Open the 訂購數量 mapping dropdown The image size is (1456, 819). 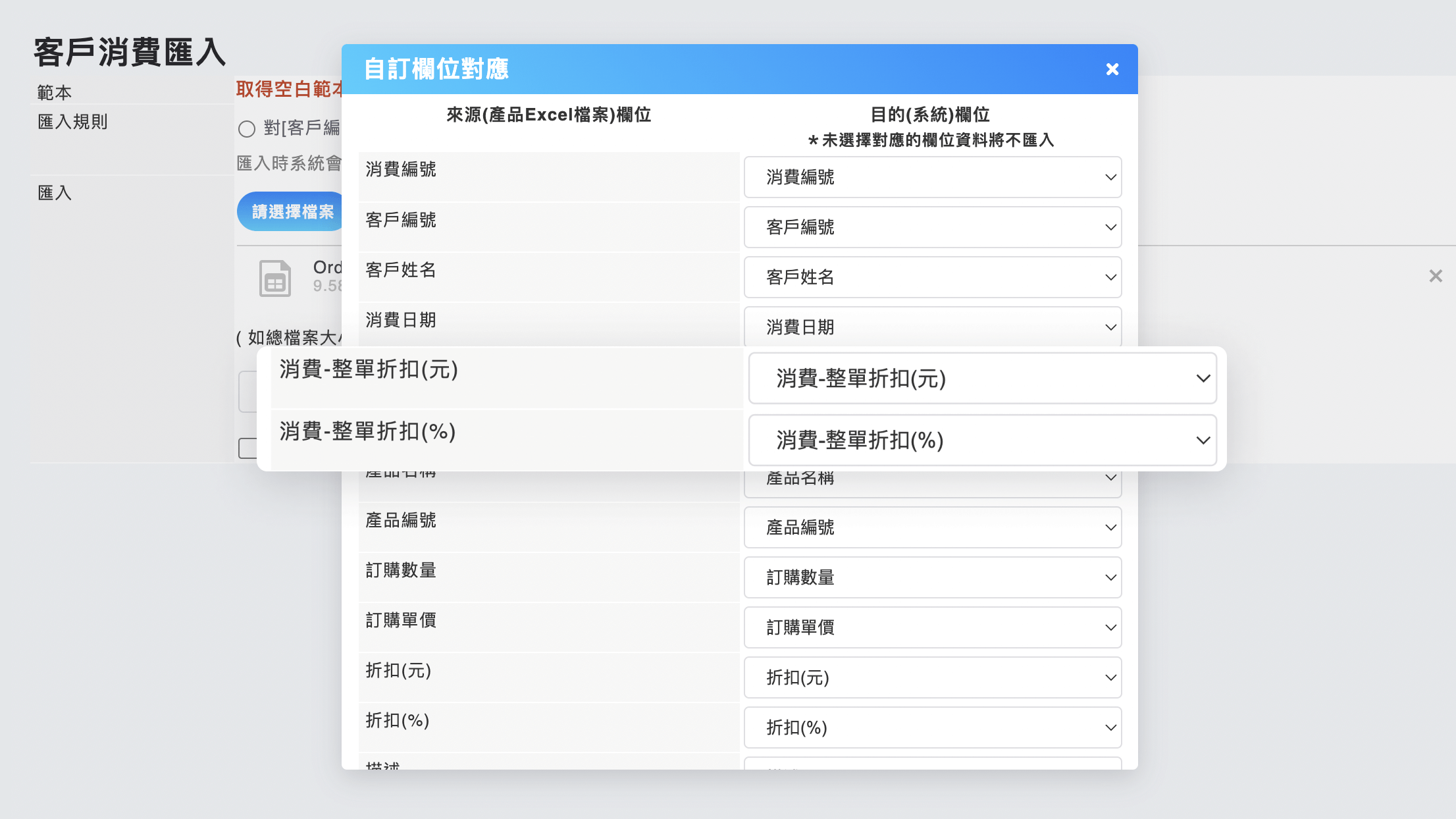[x=932, y=577]
